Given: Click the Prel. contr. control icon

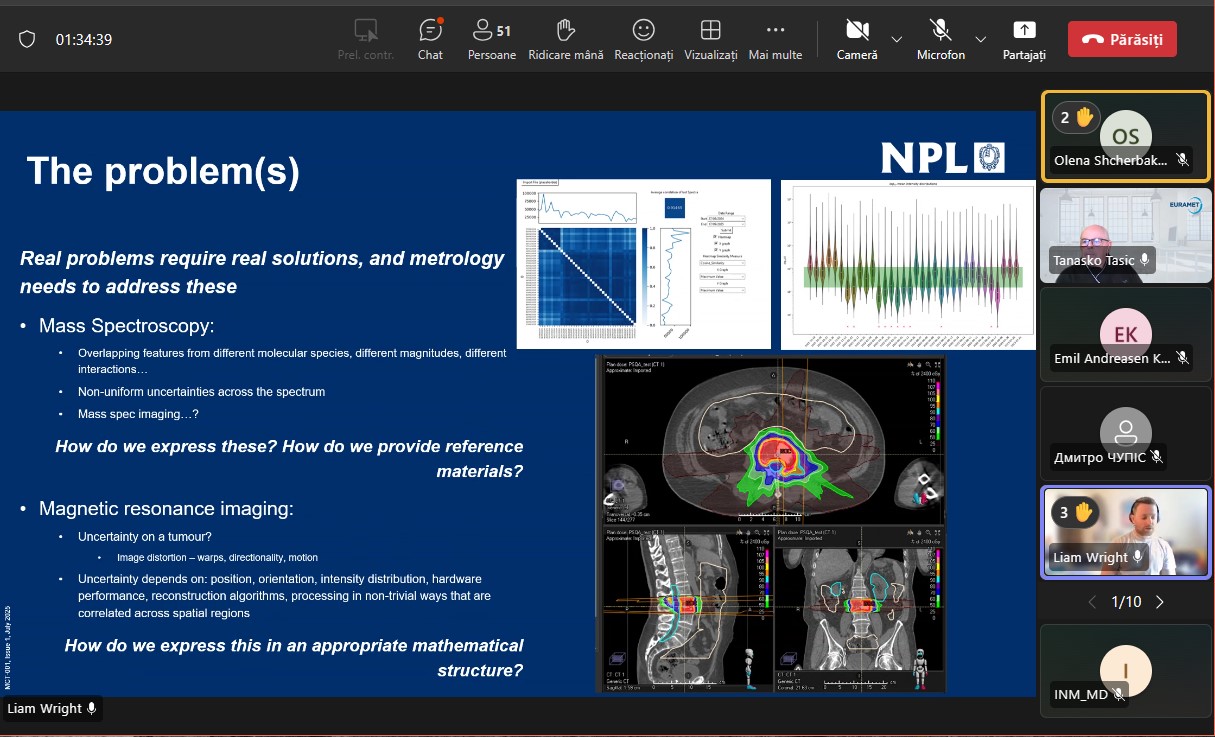Looking at the screenshot, I should point(366,39).
